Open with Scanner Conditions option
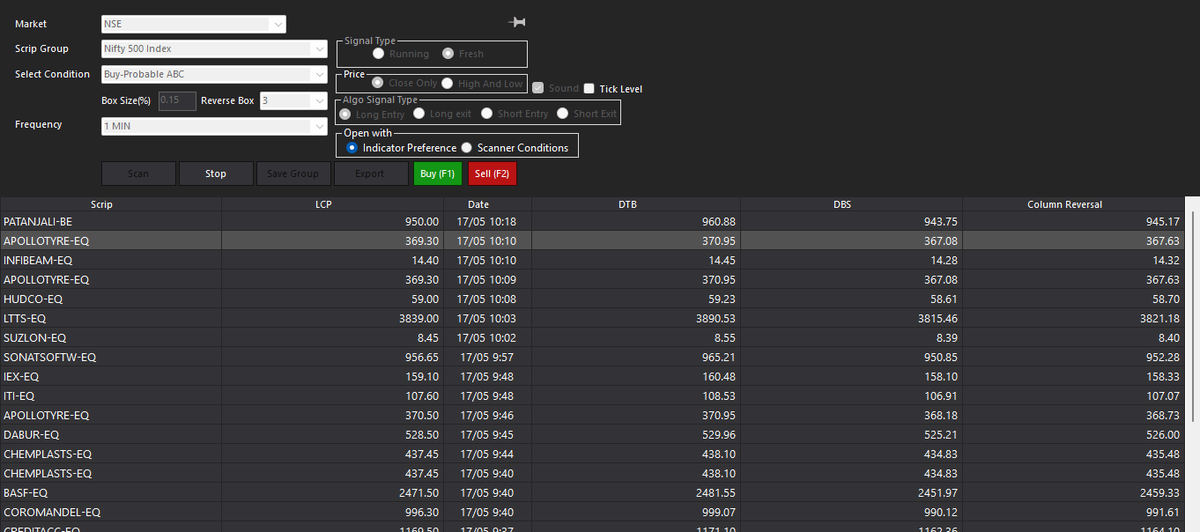The image size is (1200, 532). point(467,148)
